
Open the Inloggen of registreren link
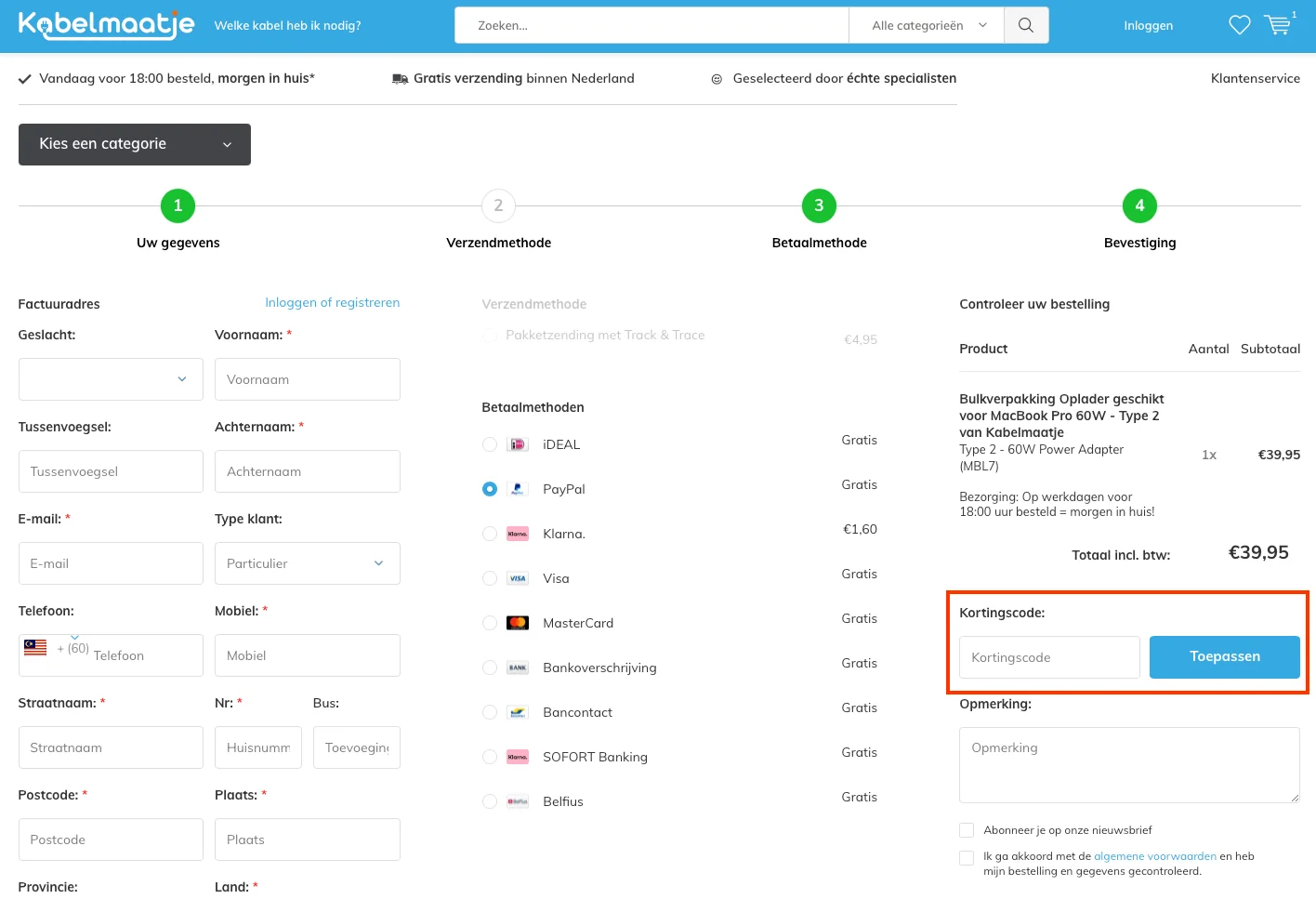click(x=332, y=302)
